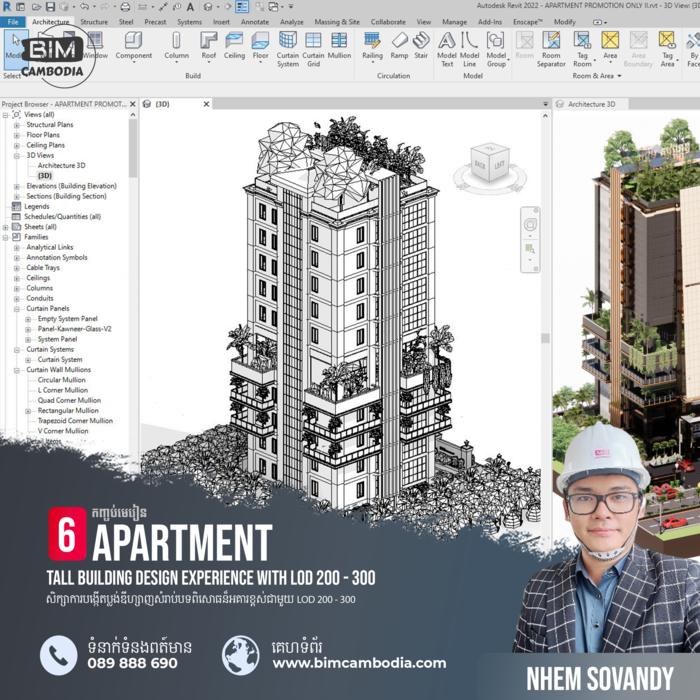Select the Area tool
The width and height of the screenshot is (700, 700).
click(610, 47)
